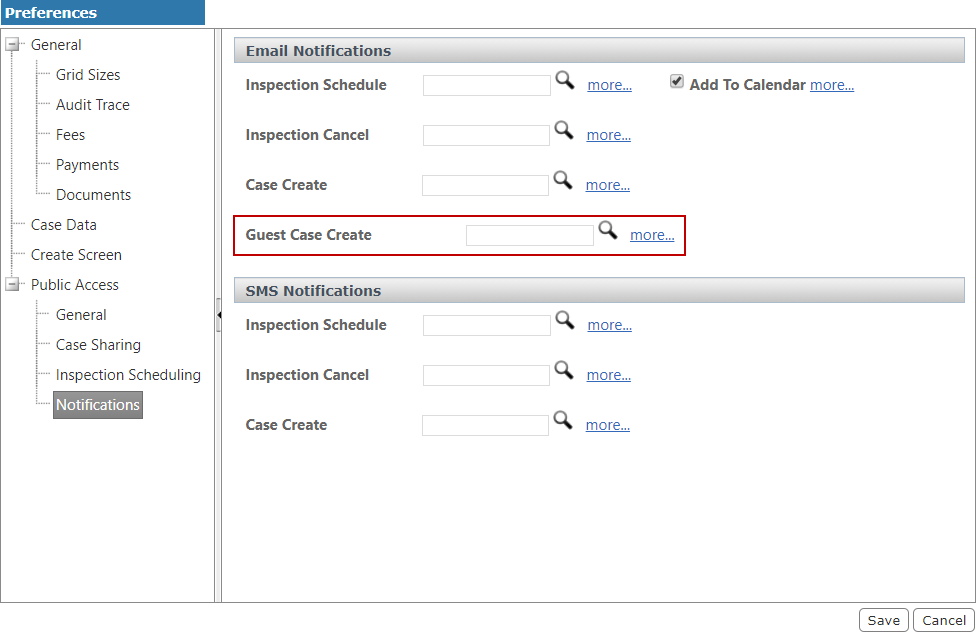Click search icon for Email Inspection Schedule

pyautogui.click(x=565, y=81)
